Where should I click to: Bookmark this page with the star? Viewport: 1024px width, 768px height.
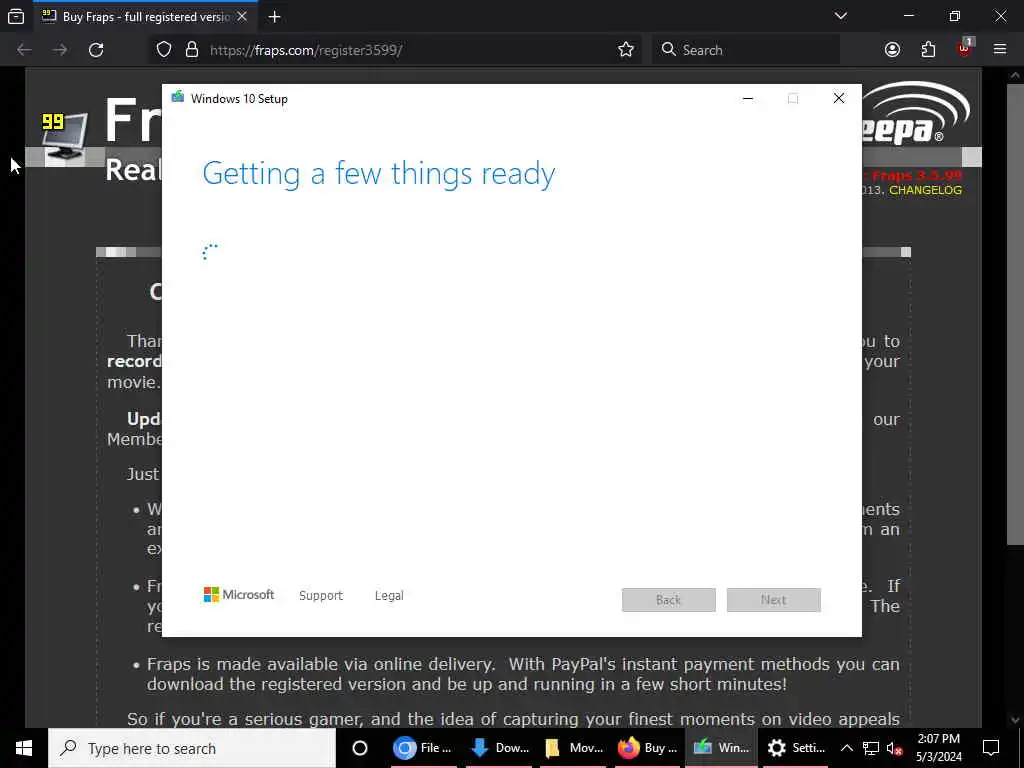(626, 50)
